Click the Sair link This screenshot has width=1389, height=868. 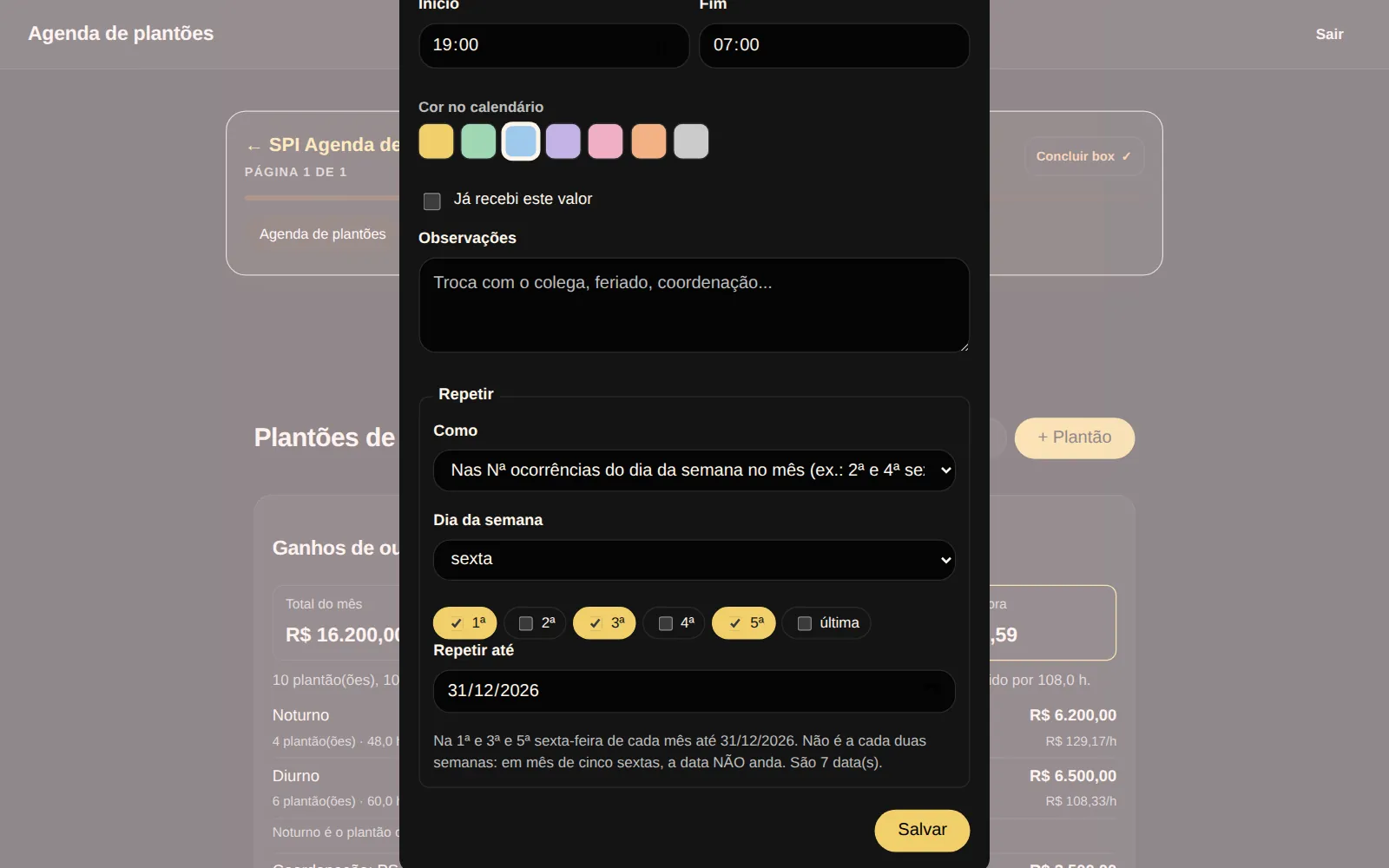coord(1329,35)
